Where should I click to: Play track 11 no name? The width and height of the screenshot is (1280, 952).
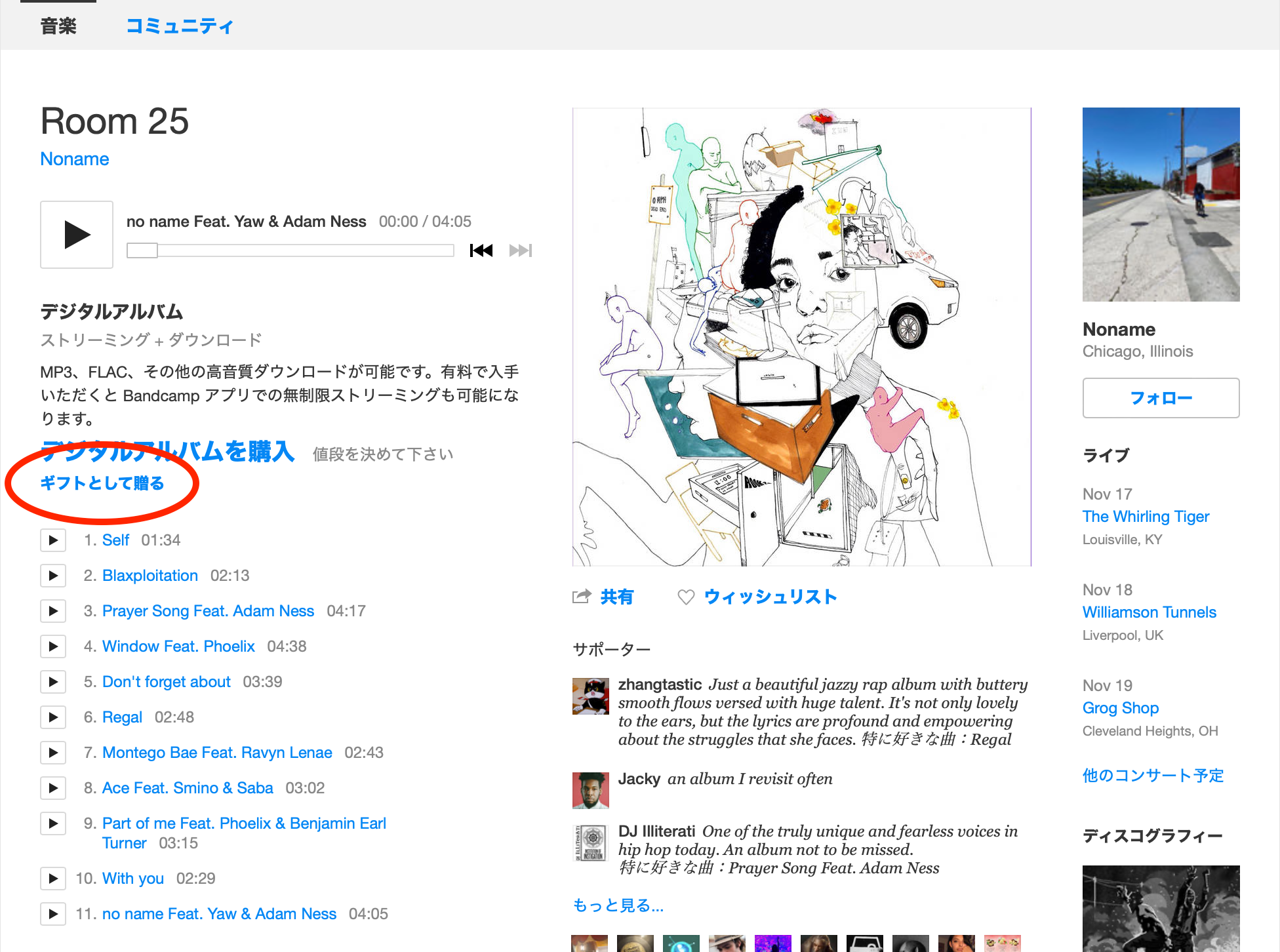coord(53,914)
